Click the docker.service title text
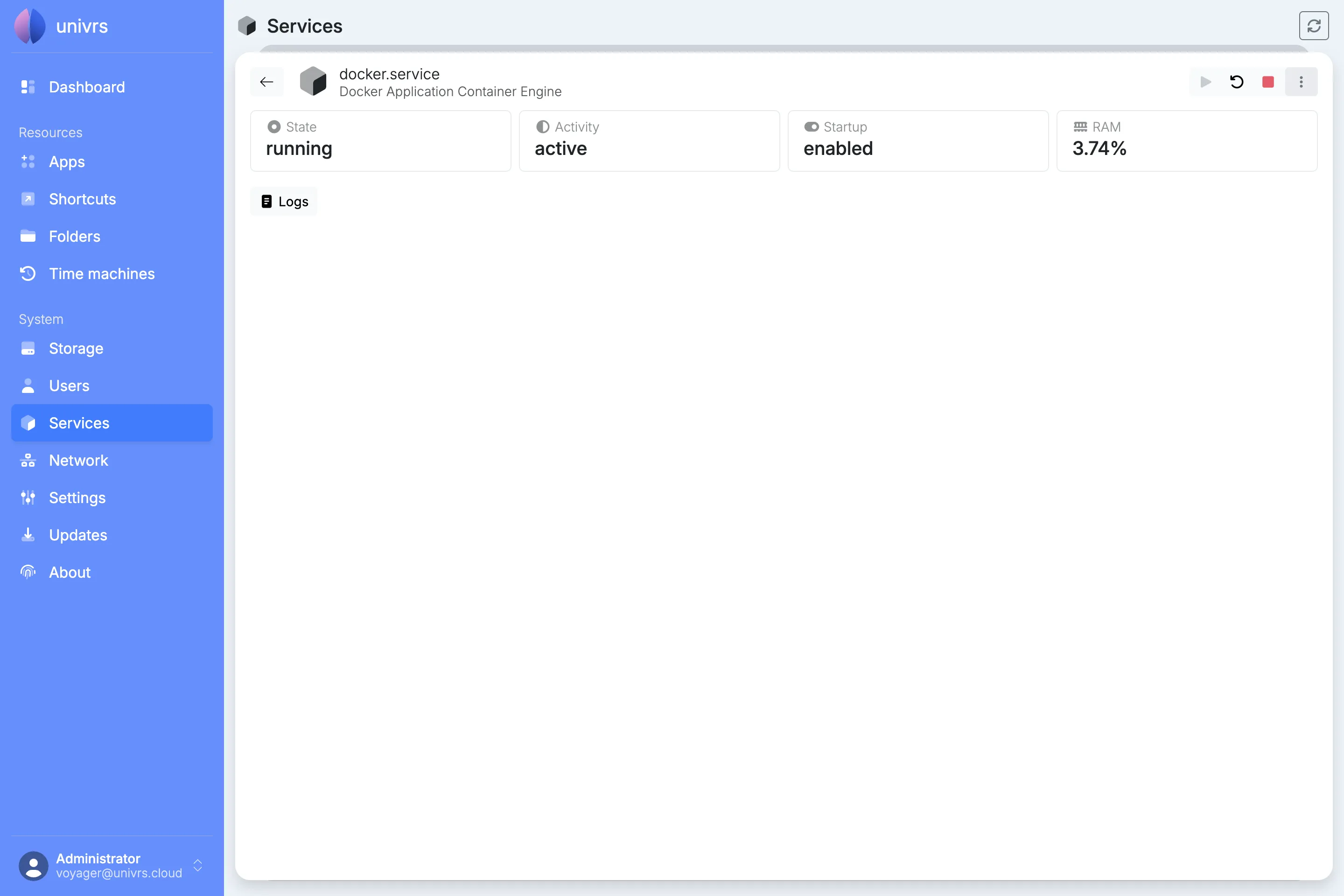1344x896 pixels. coord(389,74)
